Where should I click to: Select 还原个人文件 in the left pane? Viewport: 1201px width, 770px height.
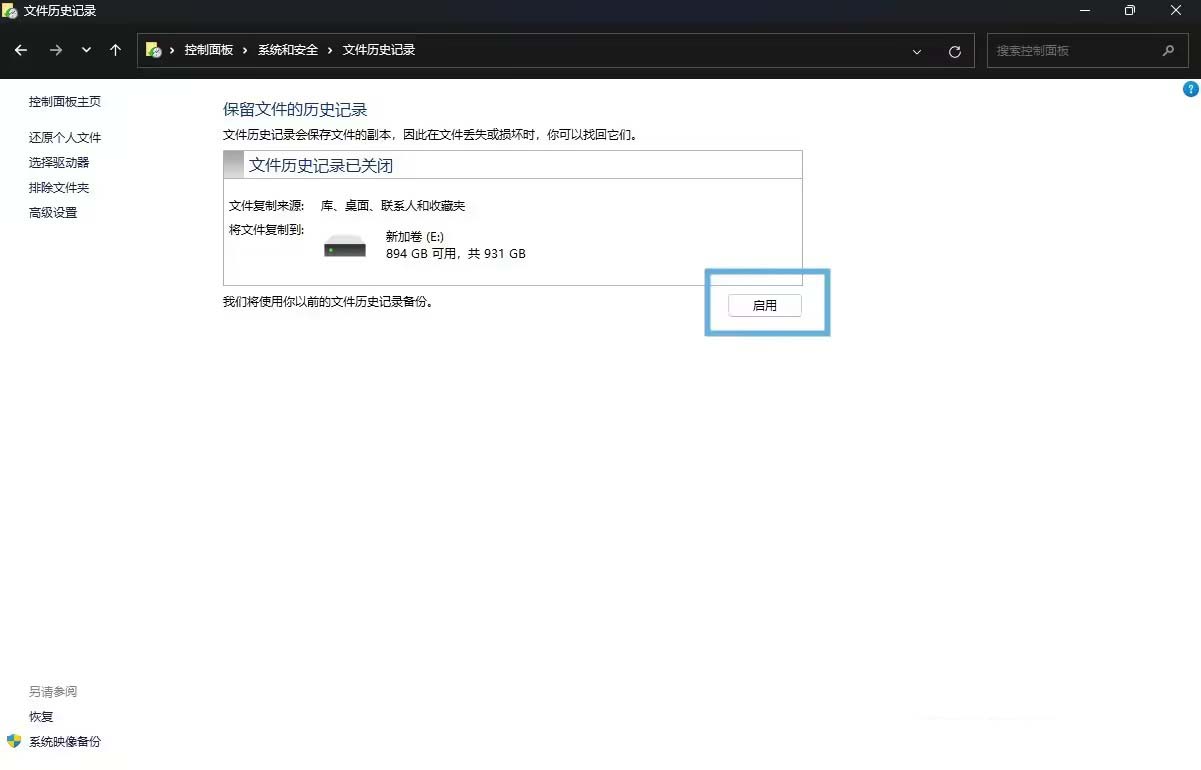click(x=65, y=138)
